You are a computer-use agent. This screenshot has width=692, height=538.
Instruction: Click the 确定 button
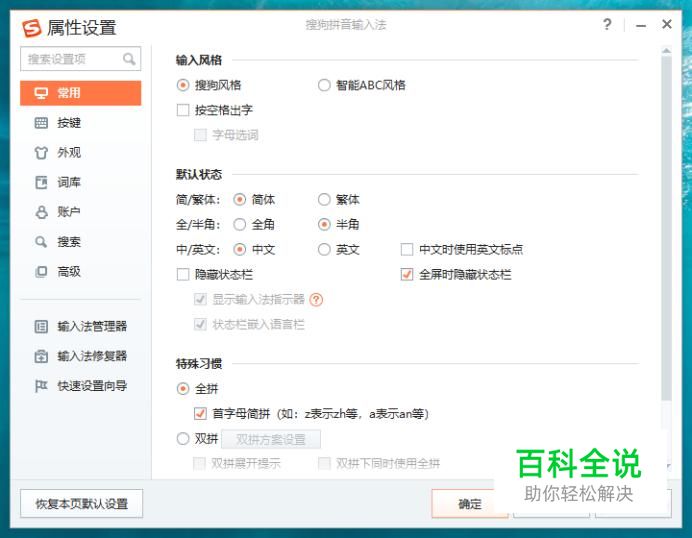coord(470,504)
